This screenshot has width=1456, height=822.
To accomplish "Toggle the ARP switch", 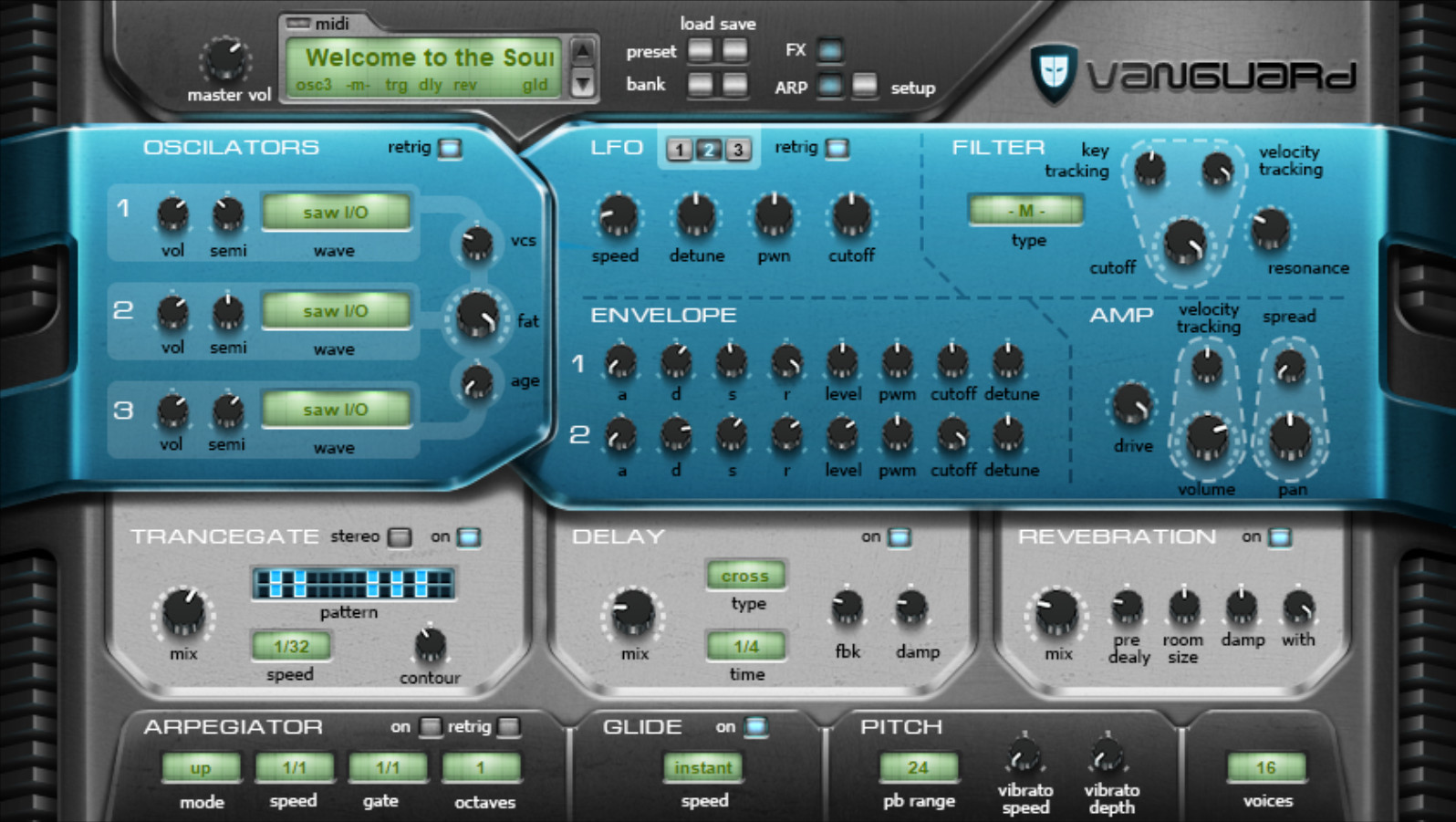I will 829,86.
